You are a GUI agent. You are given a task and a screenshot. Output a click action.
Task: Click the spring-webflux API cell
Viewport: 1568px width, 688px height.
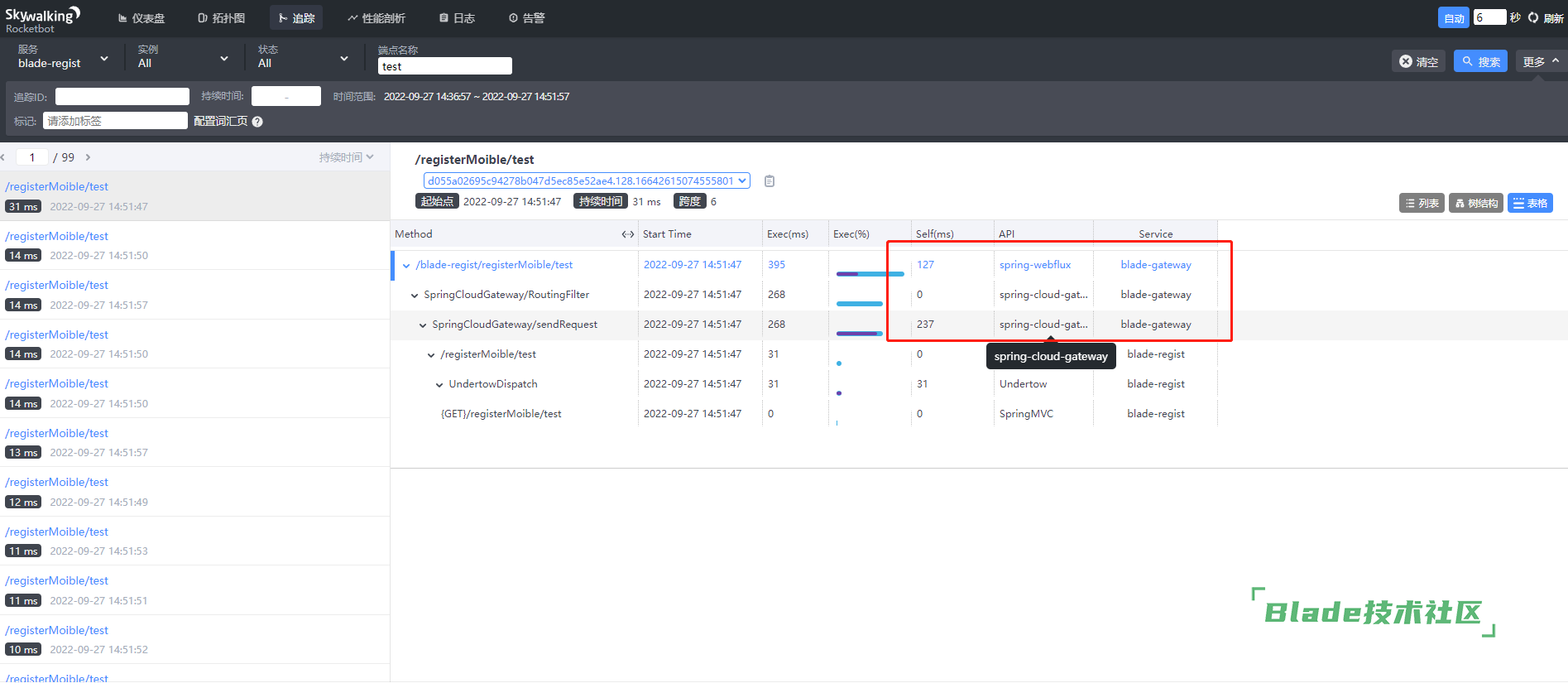1035,265
